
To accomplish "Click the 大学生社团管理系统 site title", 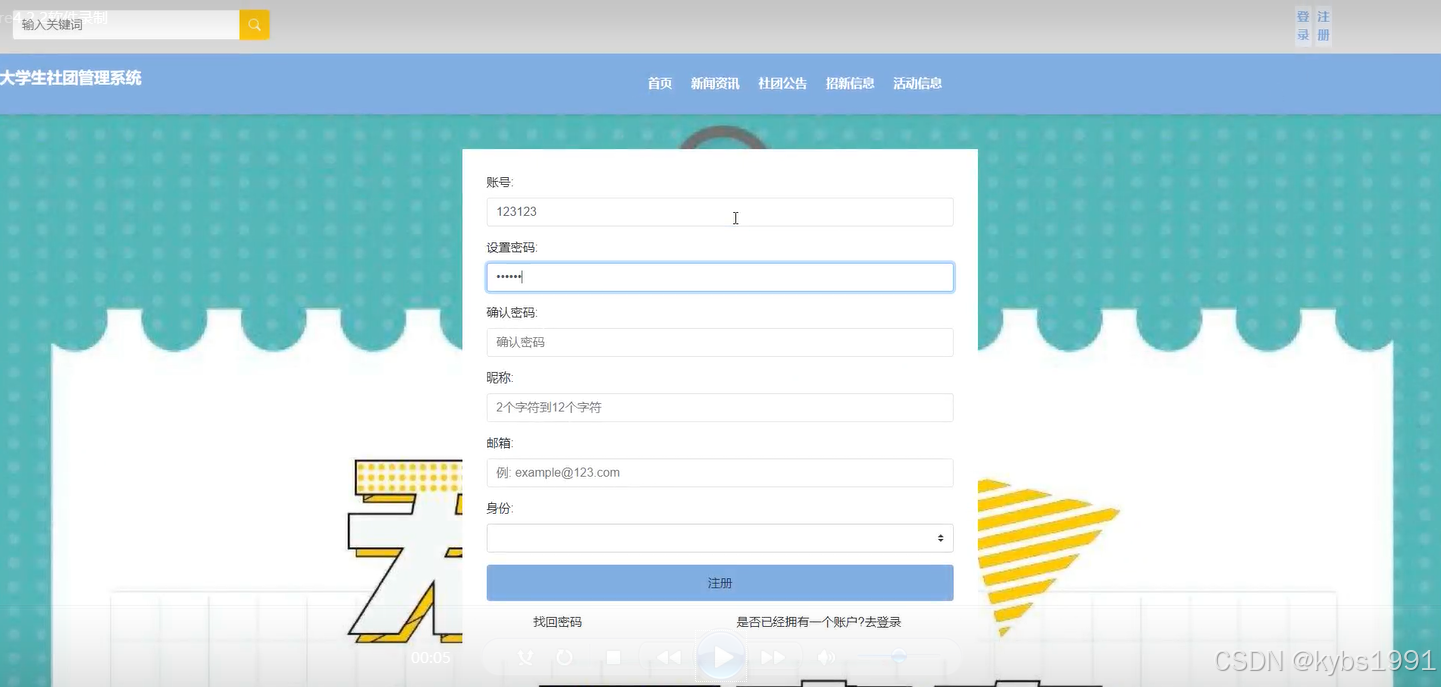I will [x=71, y=78].
